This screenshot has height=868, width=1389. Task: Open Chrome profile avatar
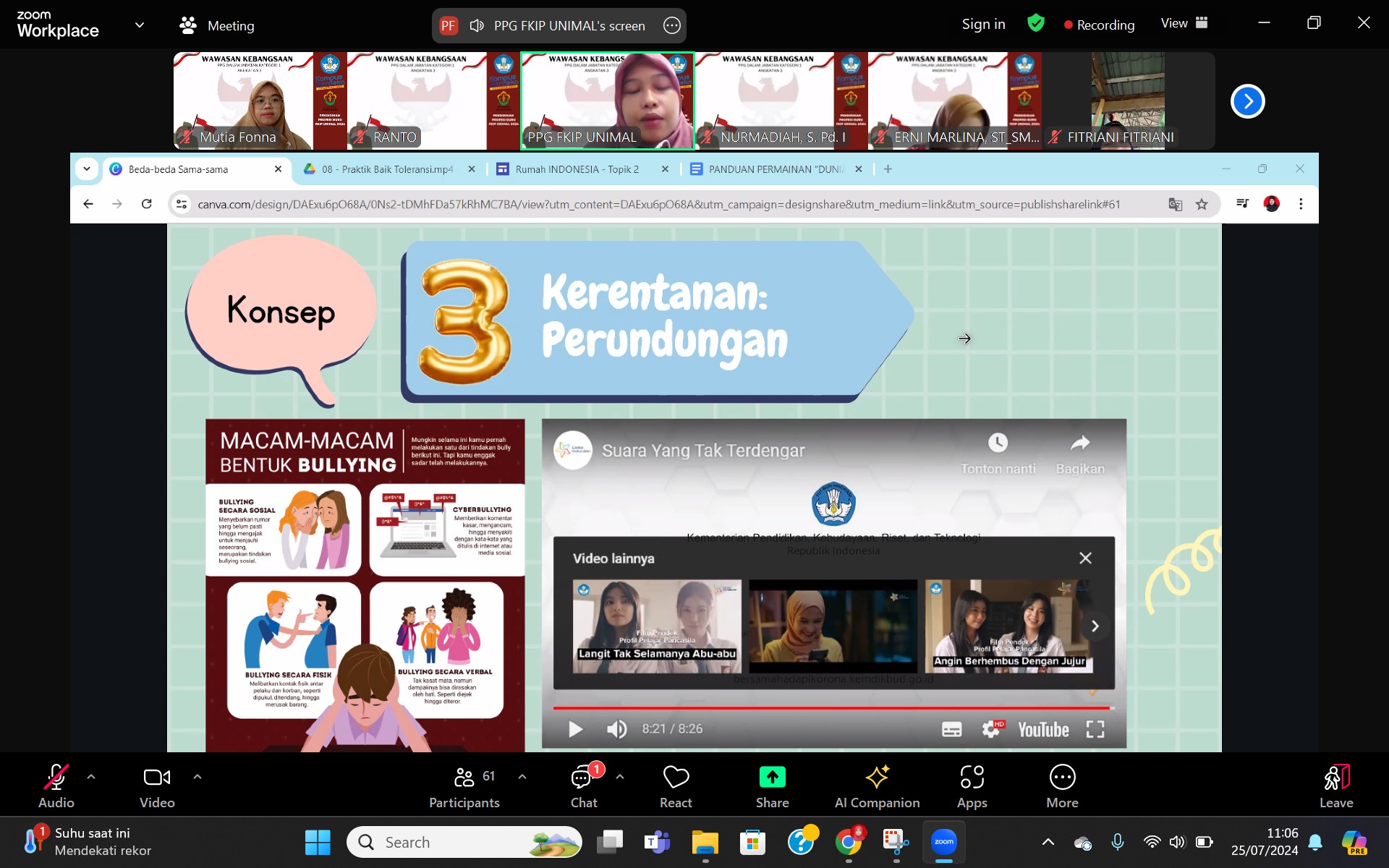pyautogui.click(x=1272, y=204)
